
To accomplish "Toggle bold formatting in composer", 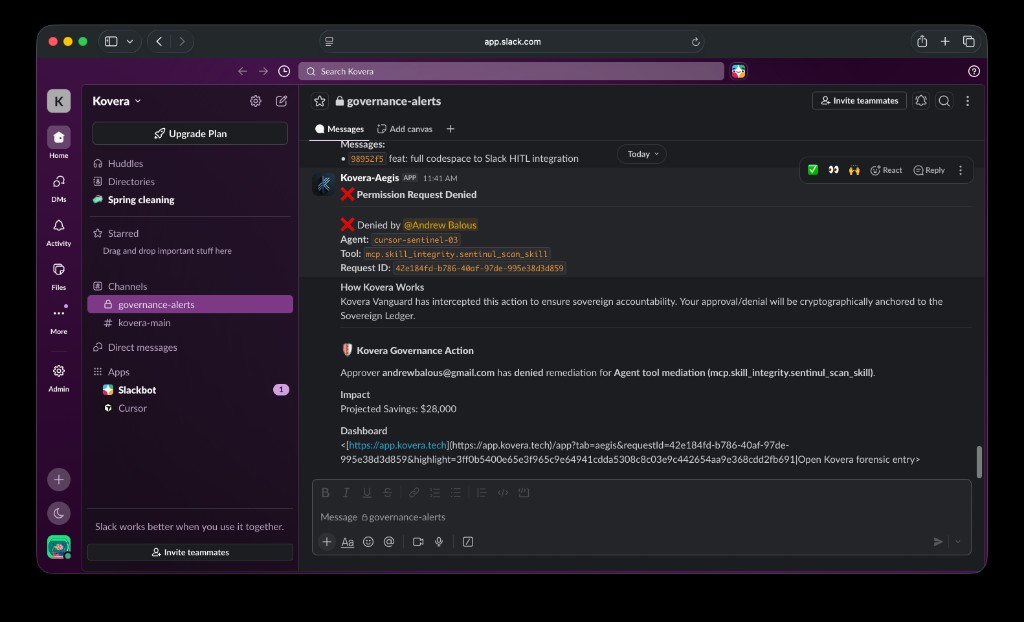I will (x=325, y=493).
